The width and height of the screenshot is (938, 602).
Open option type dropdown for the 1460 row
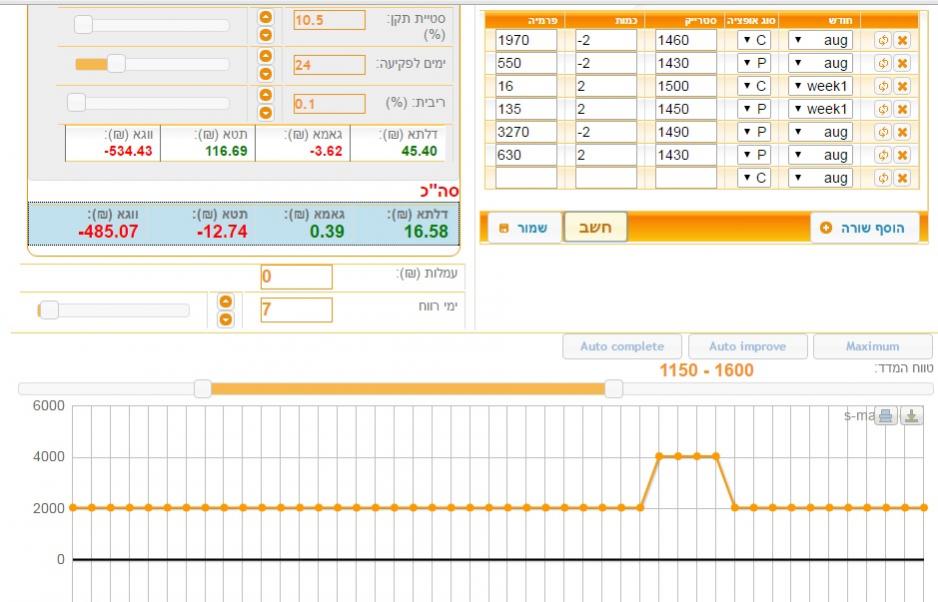(753, 40)
